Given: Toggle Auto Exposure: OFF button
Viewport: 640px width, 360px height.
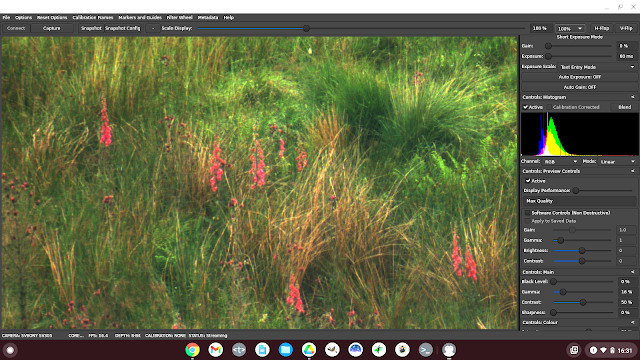Looking at the screenshot, I should [580, 77].
